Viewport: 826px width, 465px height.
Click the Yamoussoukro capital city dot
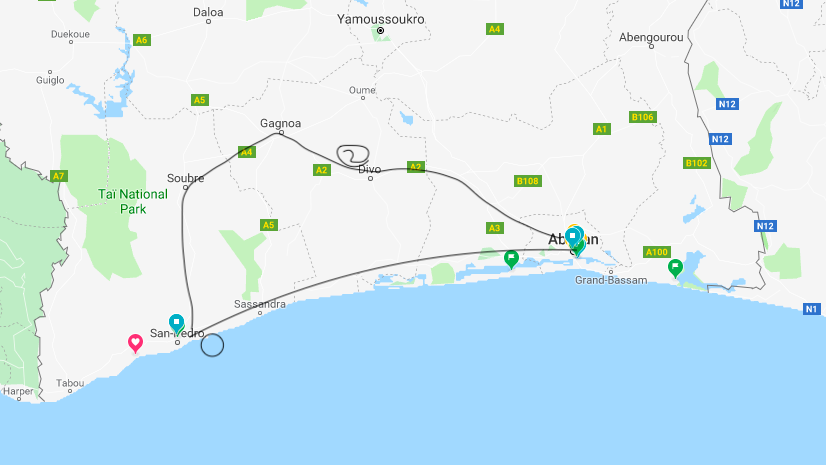pos(380,31)
